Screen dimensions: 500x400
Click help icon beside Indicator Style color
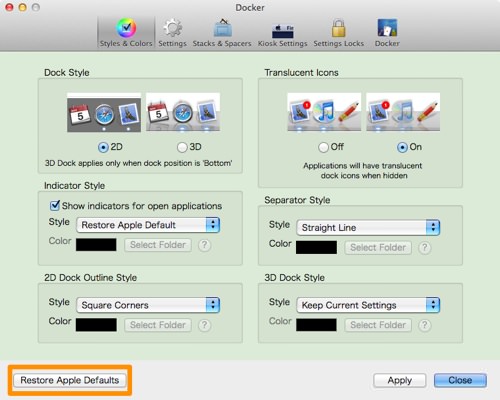[x=204, y=245]
